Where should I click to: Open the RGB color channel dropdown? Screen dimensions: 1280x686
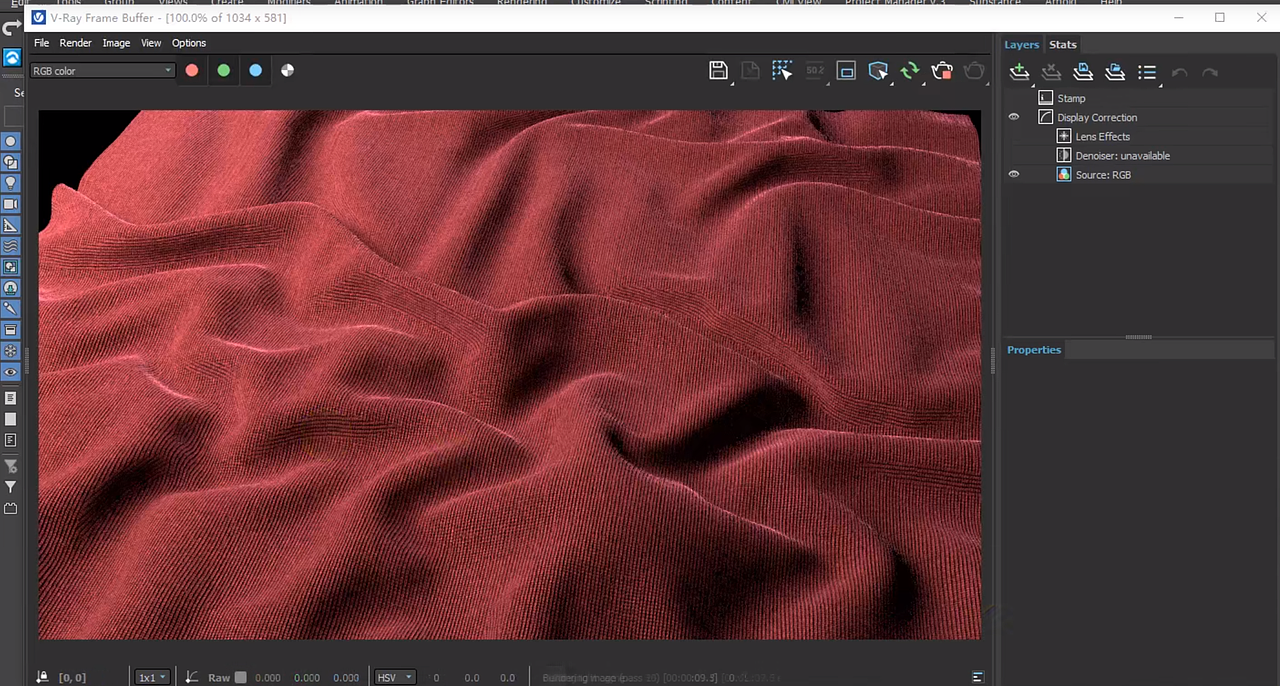tap(100, 70)
